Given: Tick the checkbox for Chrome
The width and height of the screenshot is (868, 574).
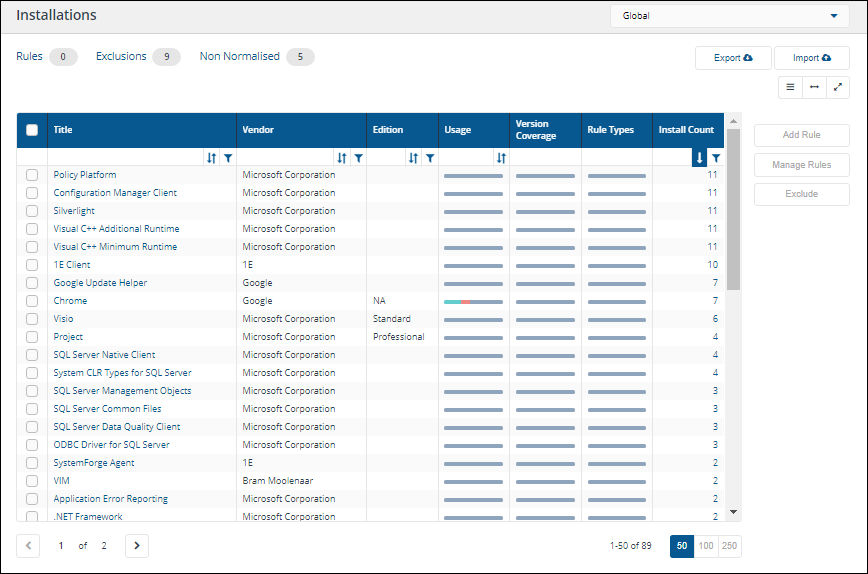Looking at the screenshot, I should point(32,301).
